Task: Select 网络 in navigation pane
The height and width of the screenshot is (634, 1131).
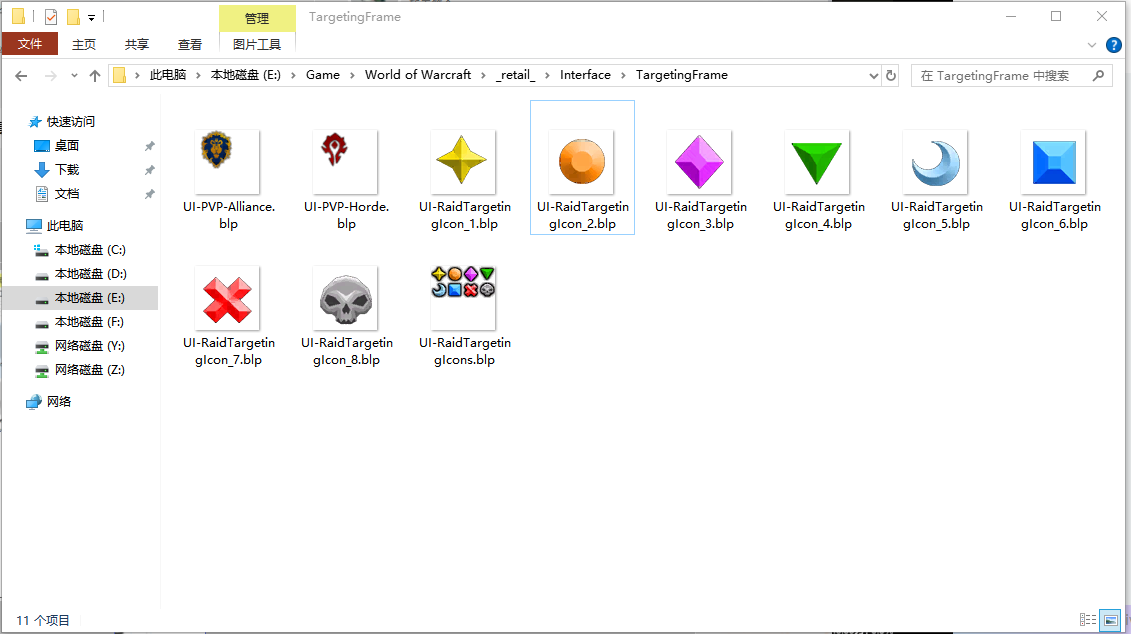Action: 58,402
